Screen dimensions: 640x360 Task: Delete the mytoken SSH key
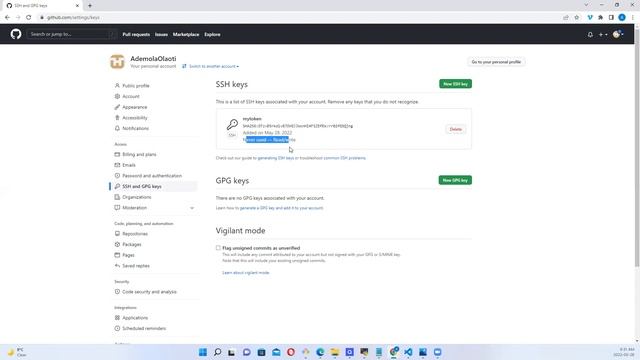pyautogui.click(x=456, y=129)
